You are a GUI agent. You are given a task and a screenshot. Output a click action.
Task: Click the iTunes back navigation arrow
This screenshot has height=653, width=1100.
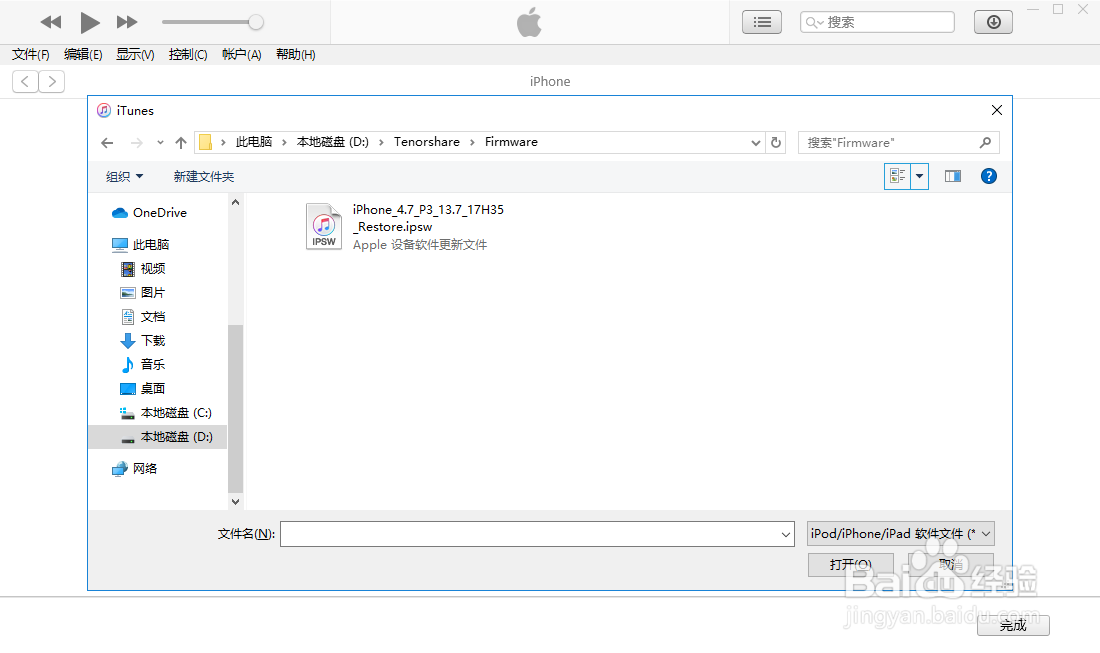pos(25,82)
